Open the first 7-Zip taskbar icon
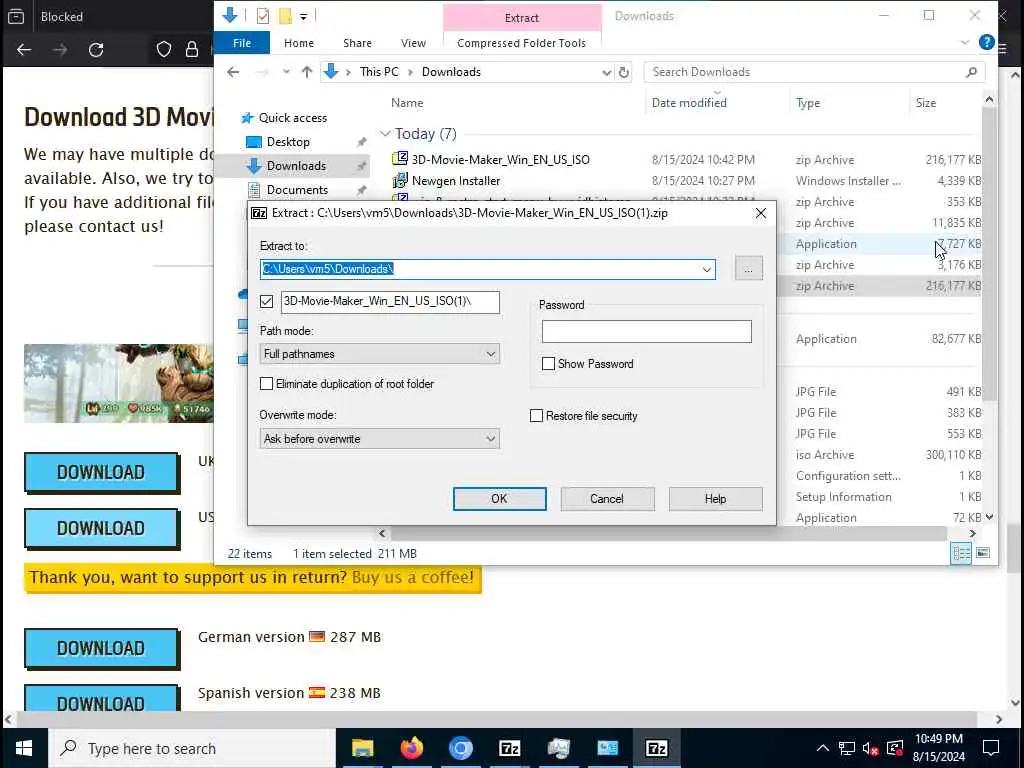The height and width of the screenshot is (768, 1024). (x=509, y=748)
